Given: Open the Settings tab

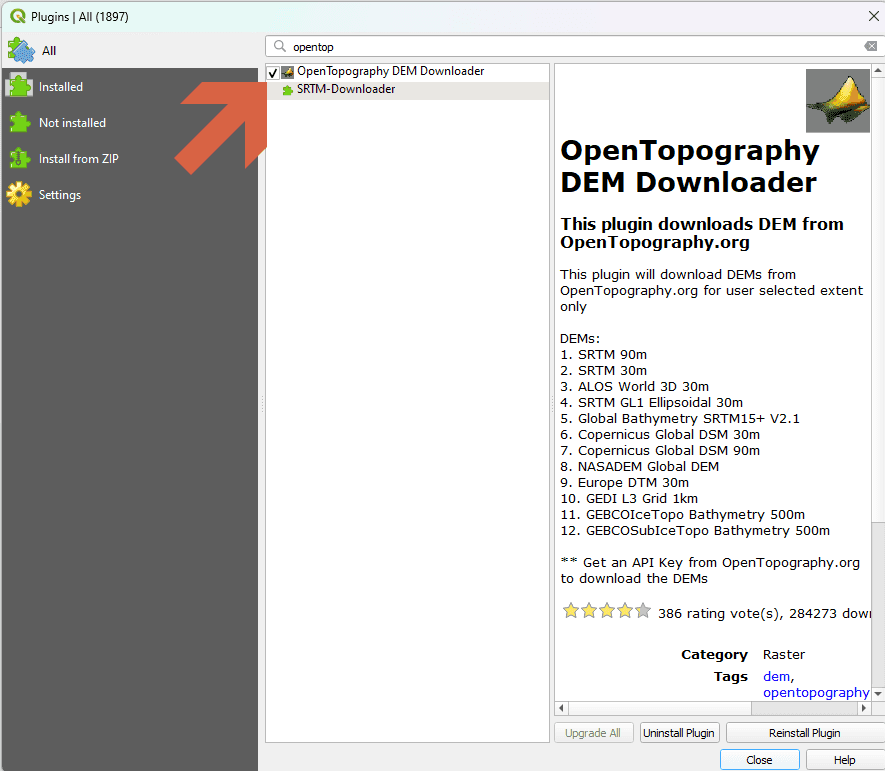Looking at the screenshot, I should [130, 195].
